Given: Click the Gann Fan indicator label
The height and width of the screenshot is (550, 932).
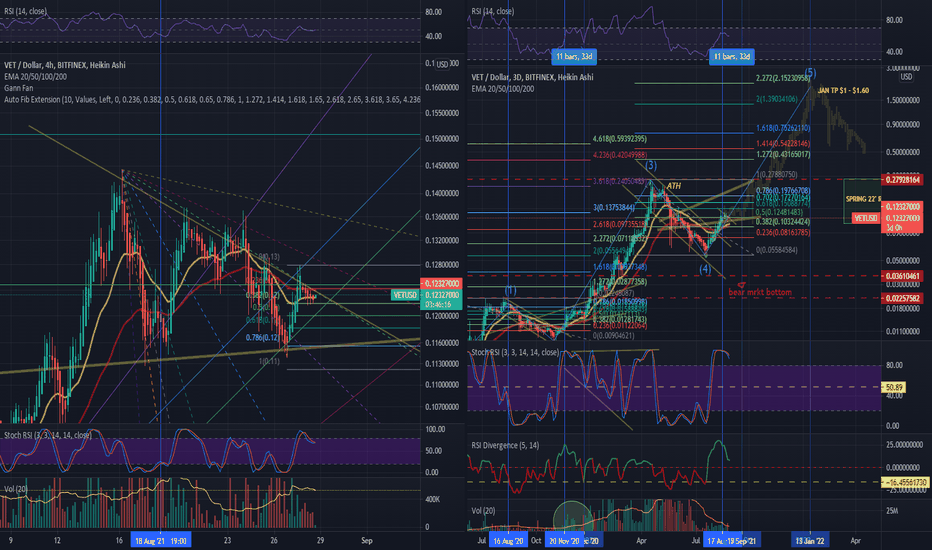Looking at the screenshot, I should pos(18,87).
